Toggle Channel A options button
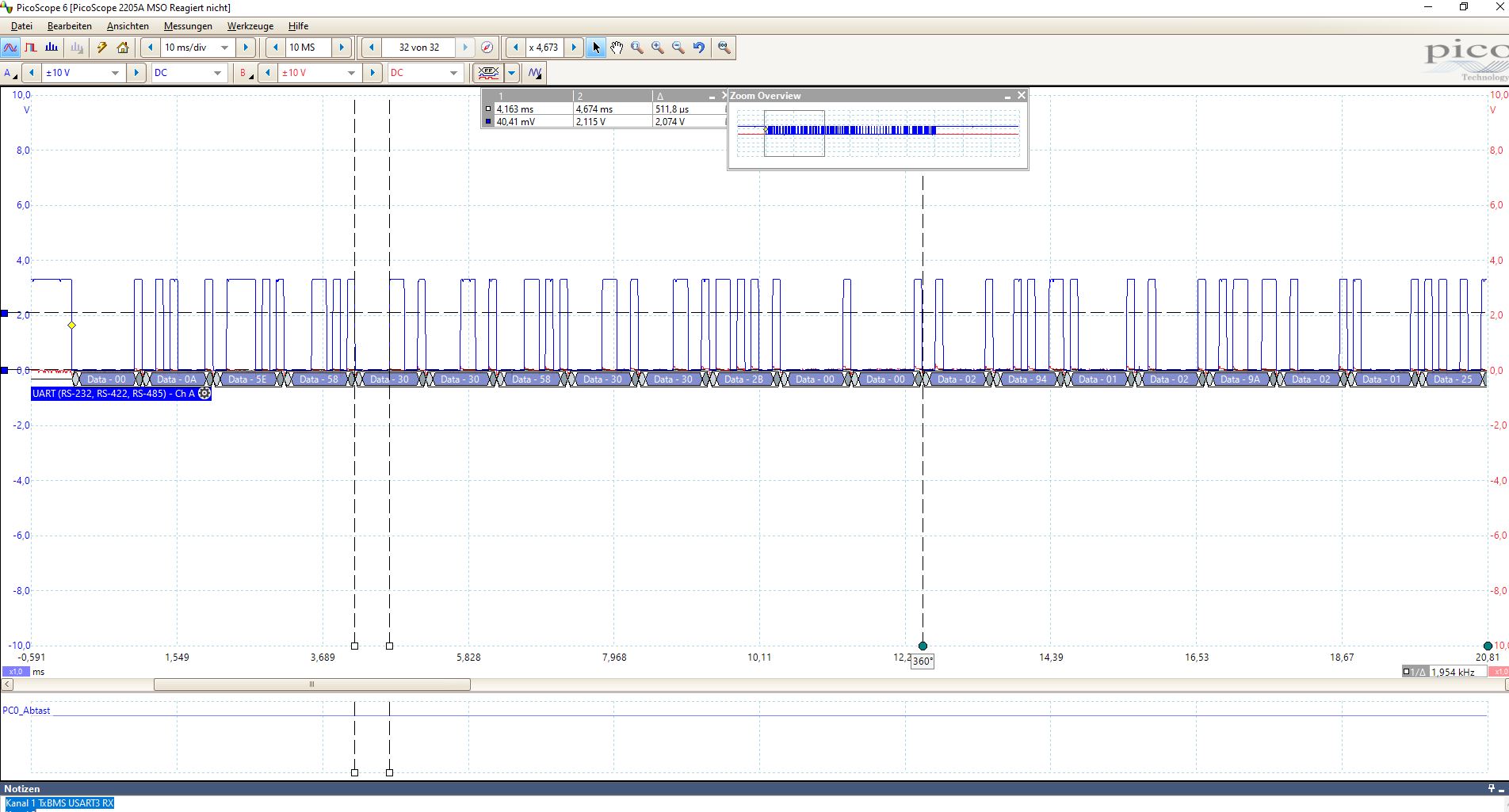The image size is (1509, 812). coord(10,73)
